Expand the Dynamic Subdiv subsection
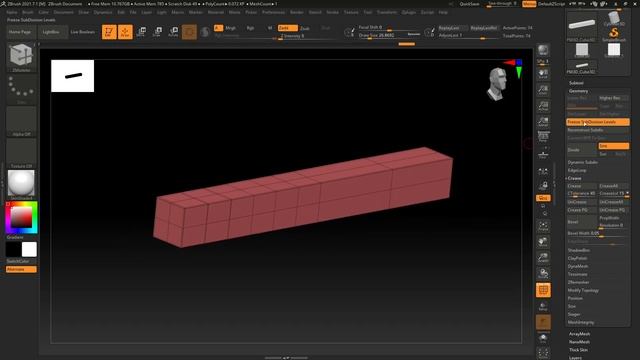Image resolution: width=640 pixels, height=360 pixels. coord(582,162)
